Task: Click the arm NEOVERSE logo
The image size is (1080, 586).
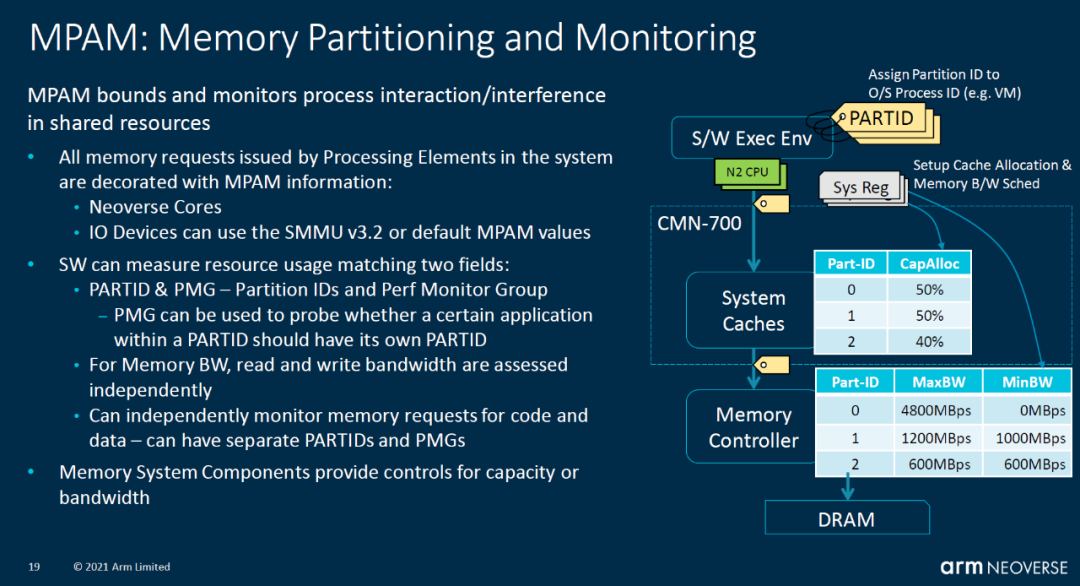Action: (1004, 567)
